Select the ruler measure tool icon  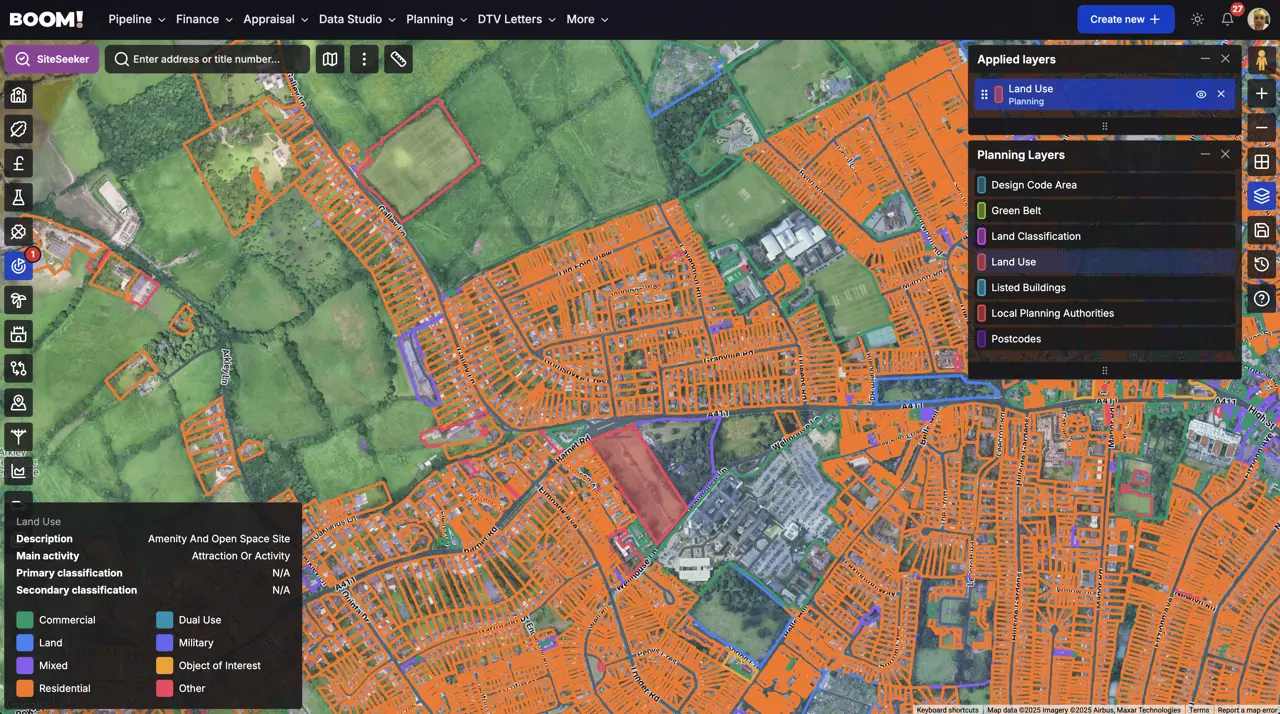398,59
